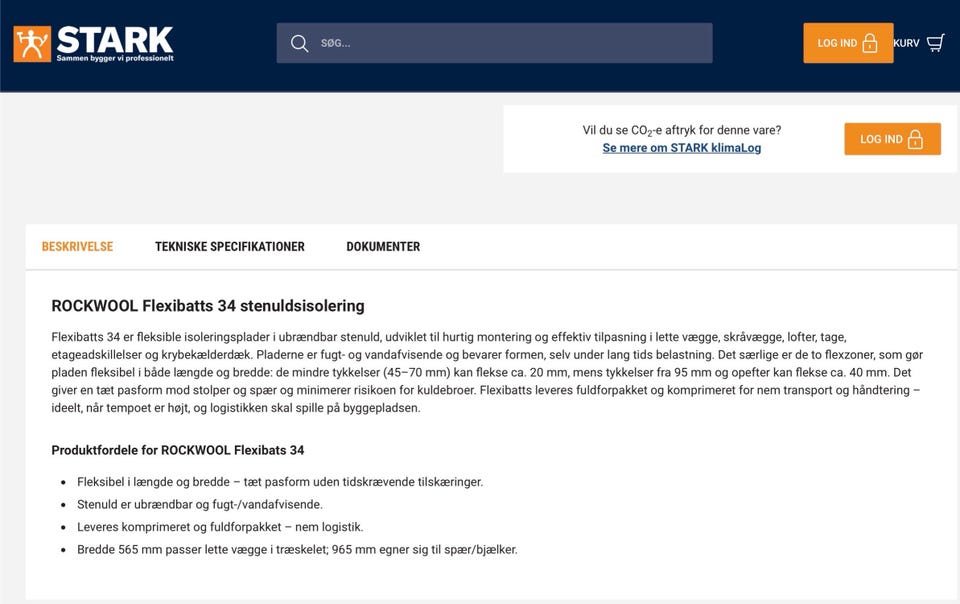This screenshot has height=604, width=960.
Task: Click the CO2-e aftryk question text
Action: click(681, 130)
